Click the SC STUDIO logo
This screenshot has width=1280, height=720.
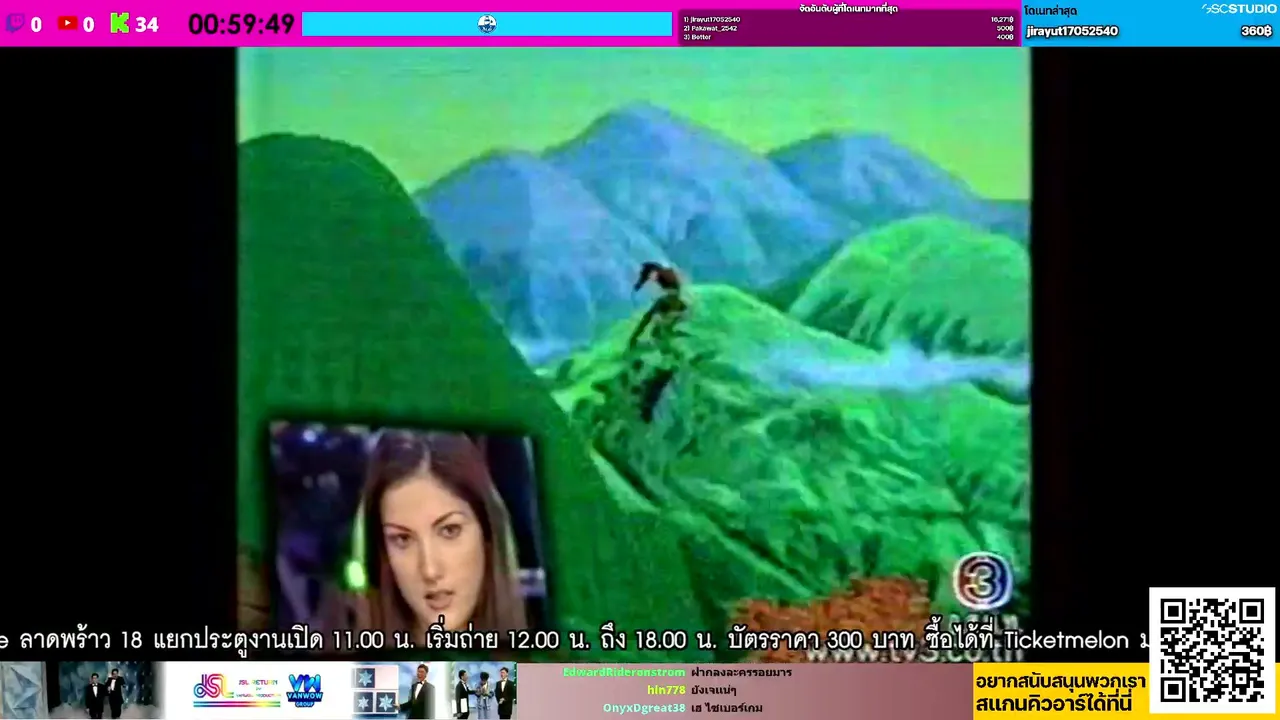[1238, 8]
